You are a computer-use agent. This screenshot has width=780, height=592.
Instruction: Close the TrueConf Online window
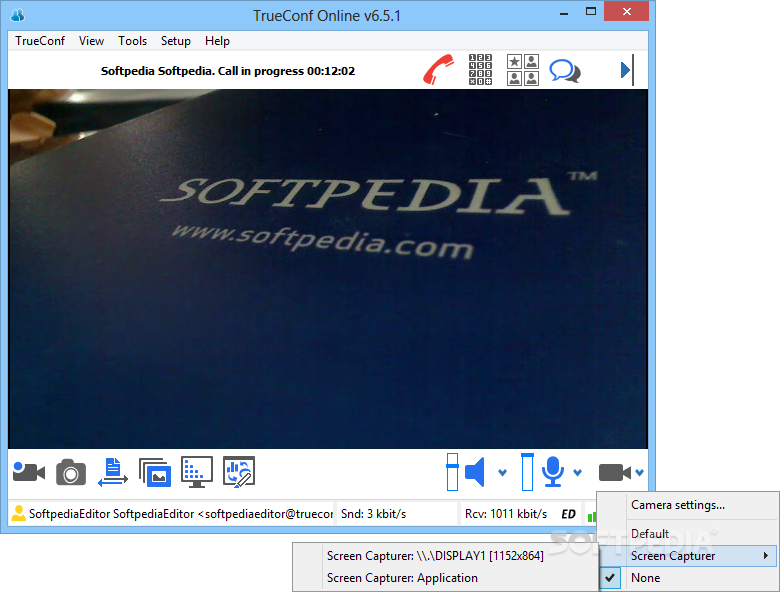click(x=627, y=11)
